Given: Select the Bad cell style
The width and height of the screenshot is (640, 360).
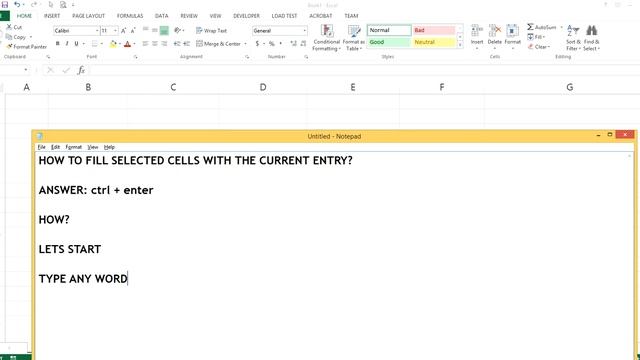Looking at the screenshot, I should [x=433, y=30].
